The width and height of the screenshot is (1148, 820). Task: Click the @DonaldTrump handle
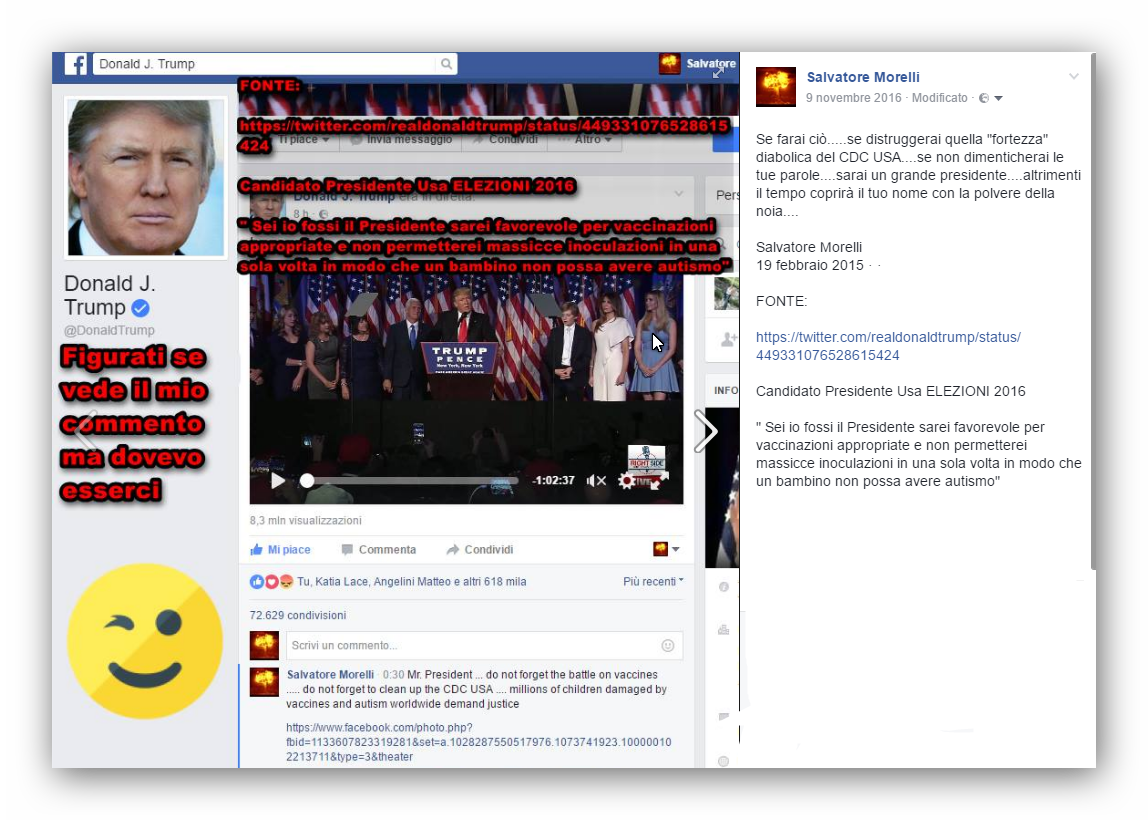tap(109, 330)
